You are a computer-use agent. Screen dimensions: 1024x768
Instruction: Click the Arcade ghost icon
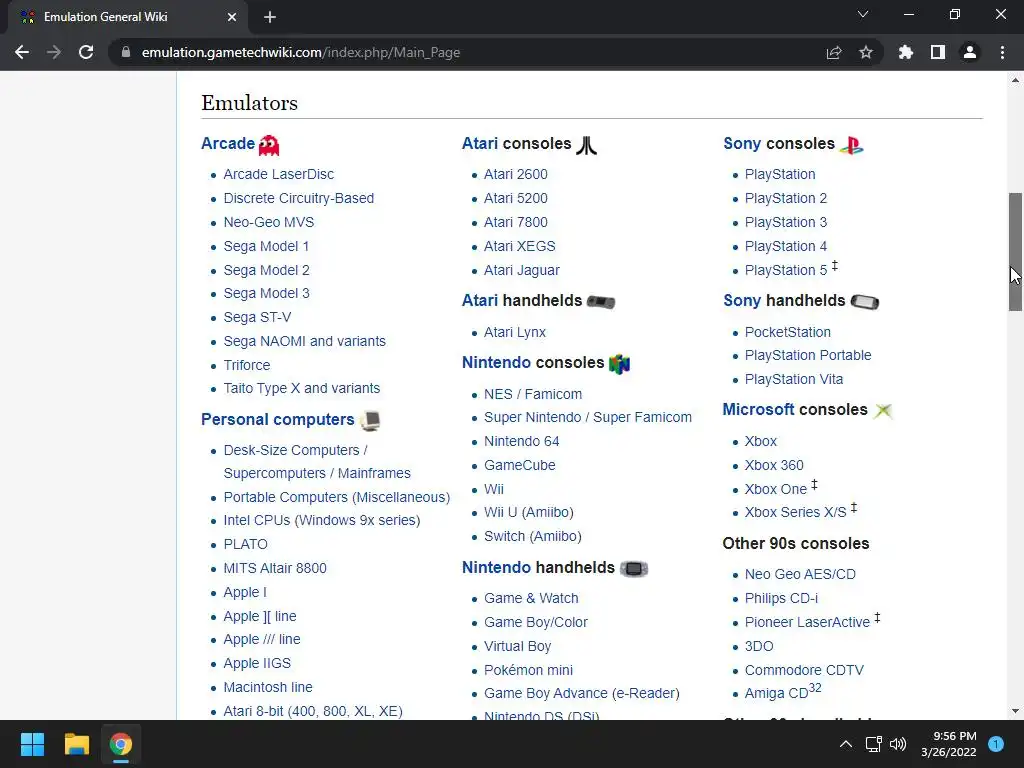point(269,145)
